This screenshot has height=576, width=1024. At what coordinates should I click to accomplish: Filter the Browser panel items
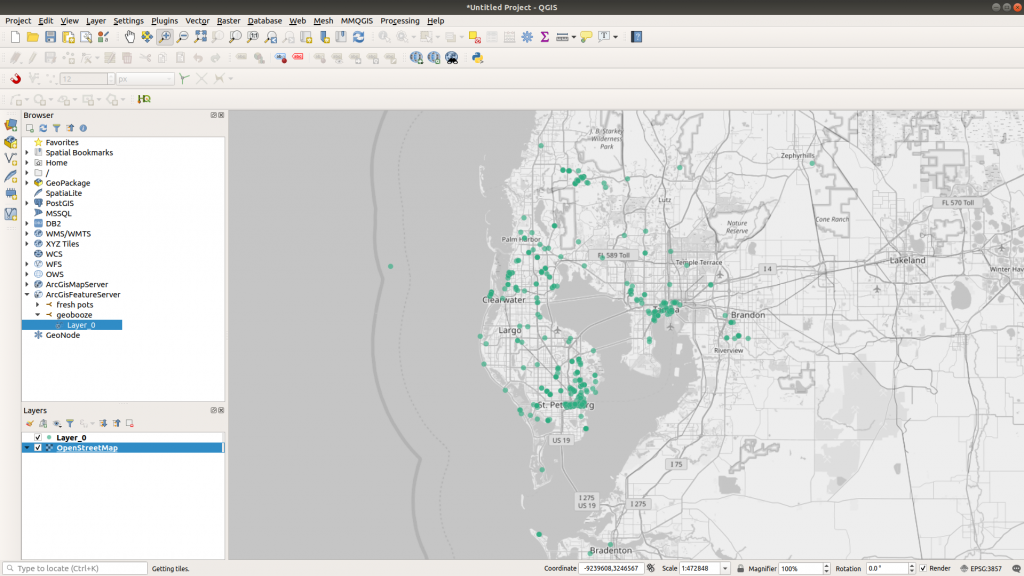57,129
